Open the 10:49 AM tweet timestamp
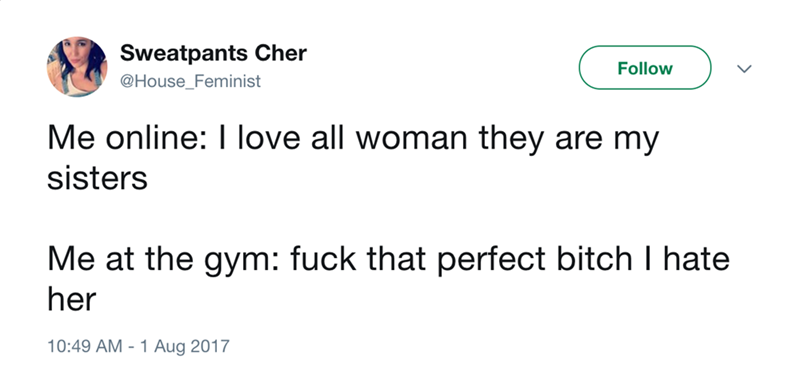Screen dimensions: 800x366 (85, 346)
